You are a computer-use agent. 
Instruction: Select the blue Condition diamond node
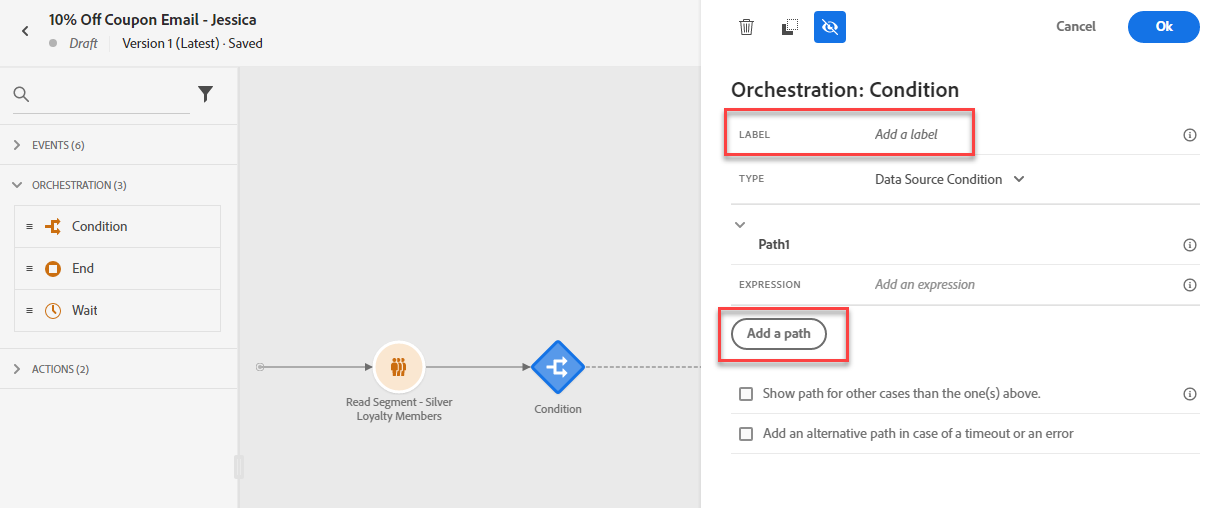coord(558,367)
